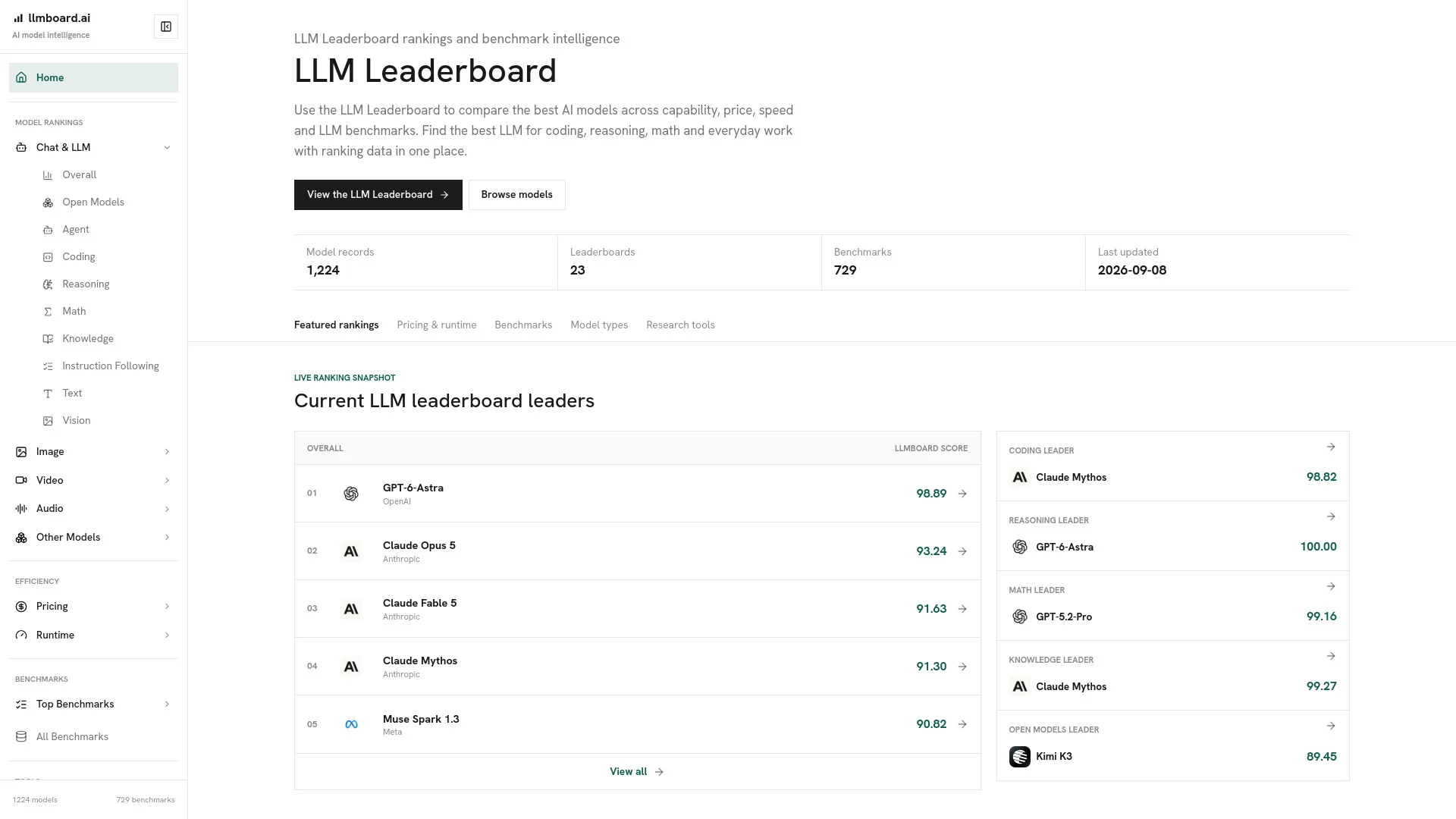Click the Agent robot icon
1456x819 pixels.
coord(48,230)
